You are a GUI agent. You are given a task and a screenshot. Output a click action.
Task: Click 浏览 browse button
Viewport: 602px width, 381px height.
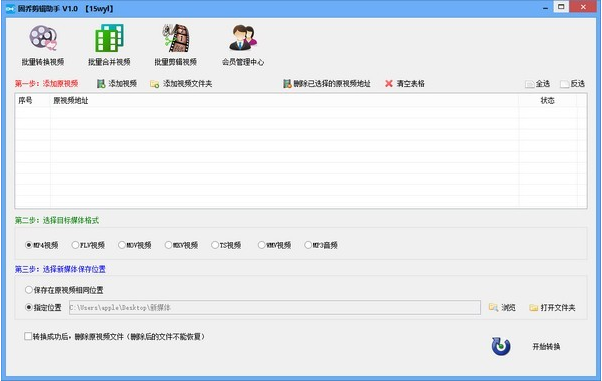click(502, 307)
